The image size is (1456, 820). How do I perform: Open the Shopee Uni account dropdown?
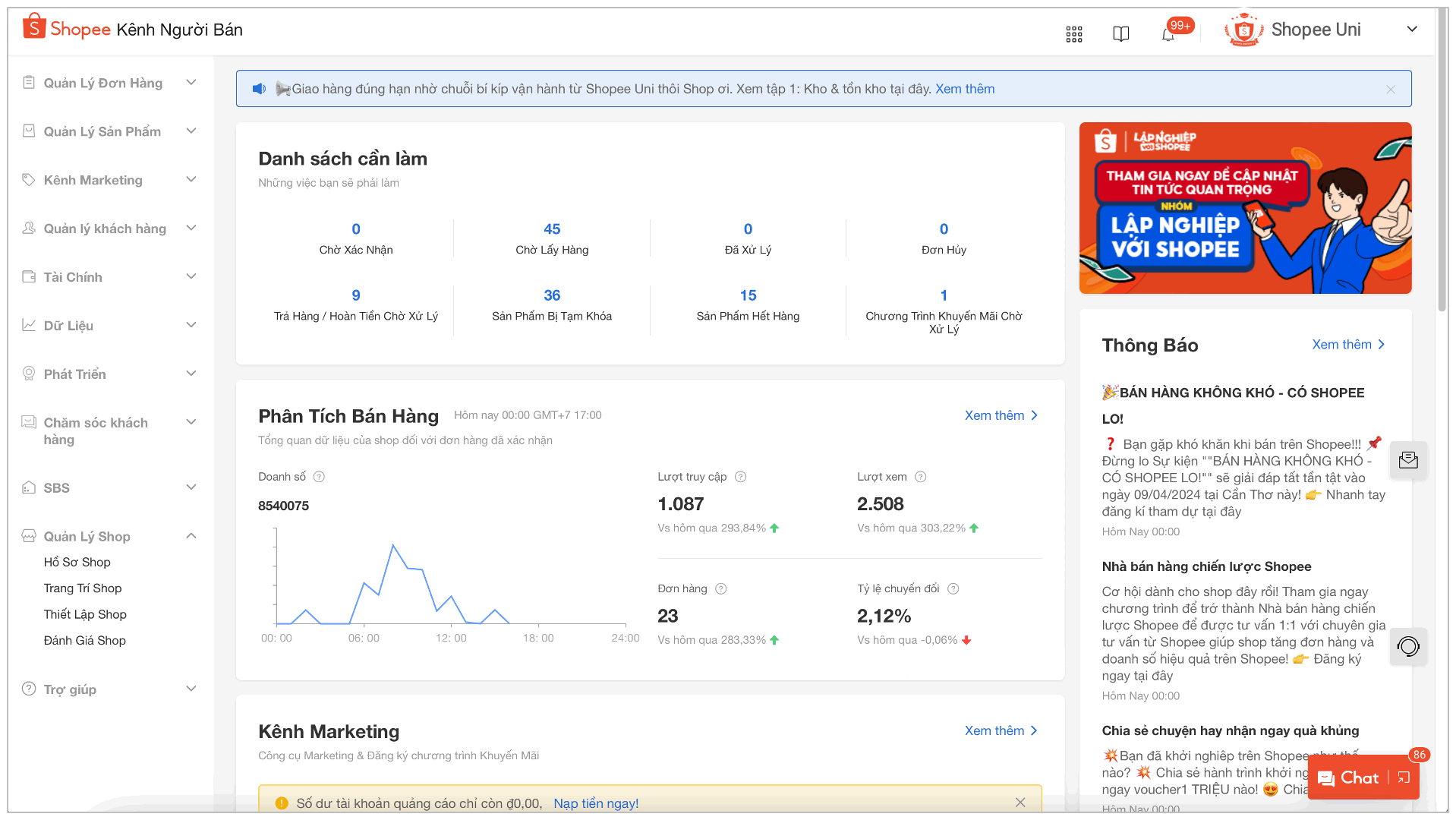click(1412, 29)
